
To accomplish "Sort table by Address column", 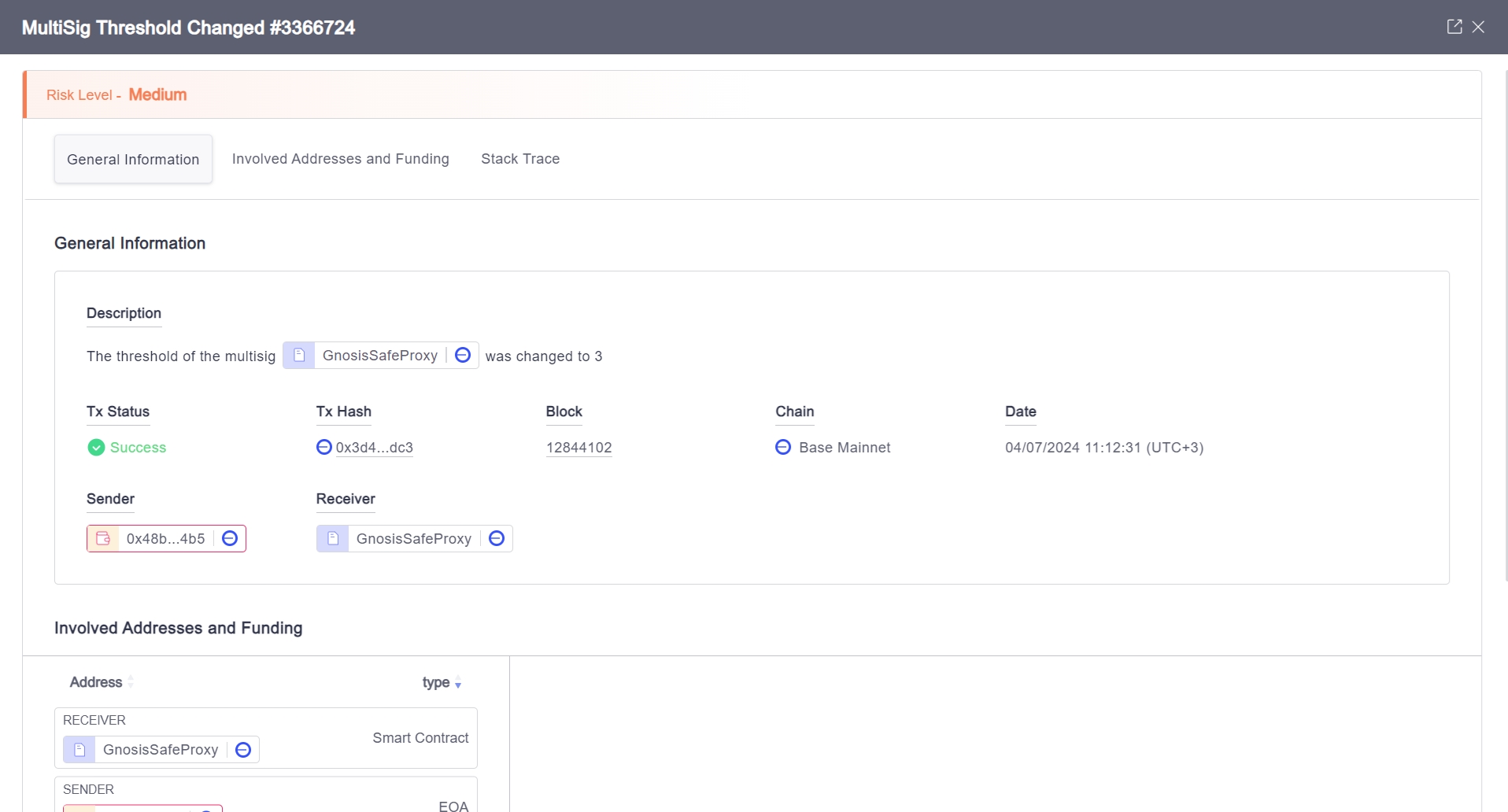I will [x=96, y=682].
